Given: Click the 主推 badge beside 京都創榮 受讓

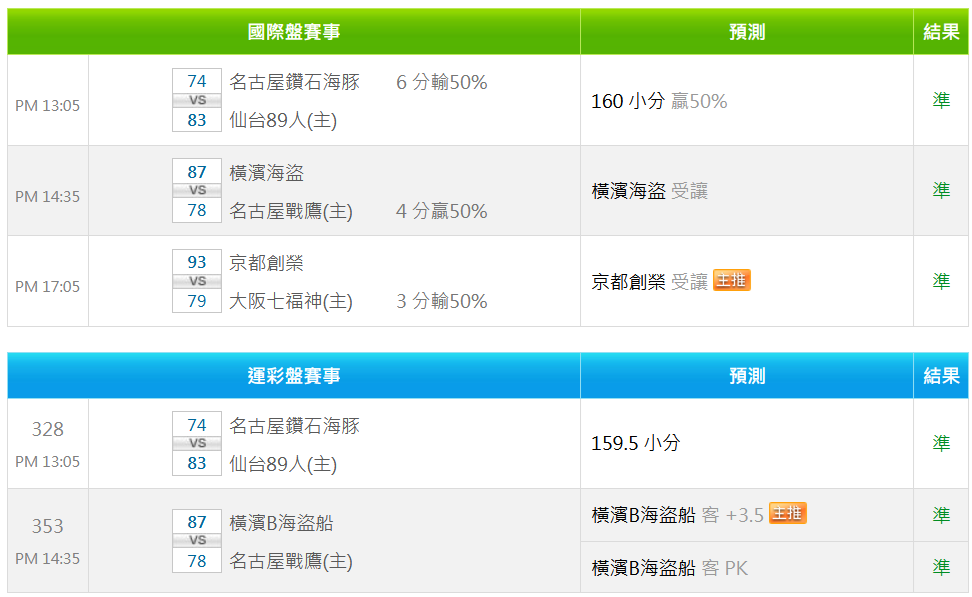Looking at the screenshot, I should [x=731, y=281].
